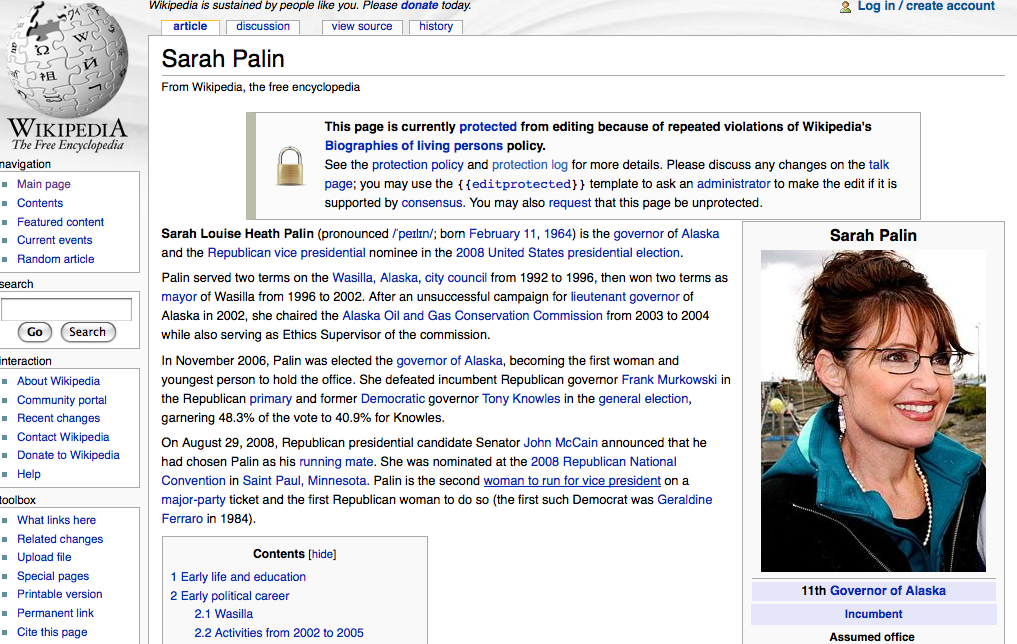Image resolution: width=1017 pixels, height=644 pixels.
Task: Switch to the discussion tab
Action: [x=263, y=27]
